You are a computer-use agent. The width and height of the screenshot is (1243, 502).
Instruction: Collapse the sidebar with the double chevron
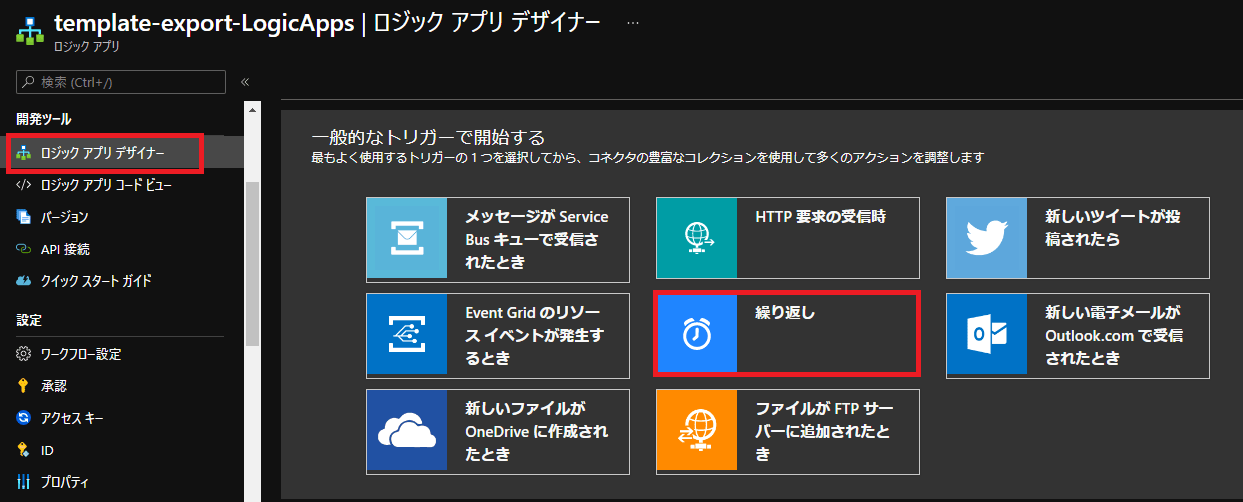tap(245, 82)
